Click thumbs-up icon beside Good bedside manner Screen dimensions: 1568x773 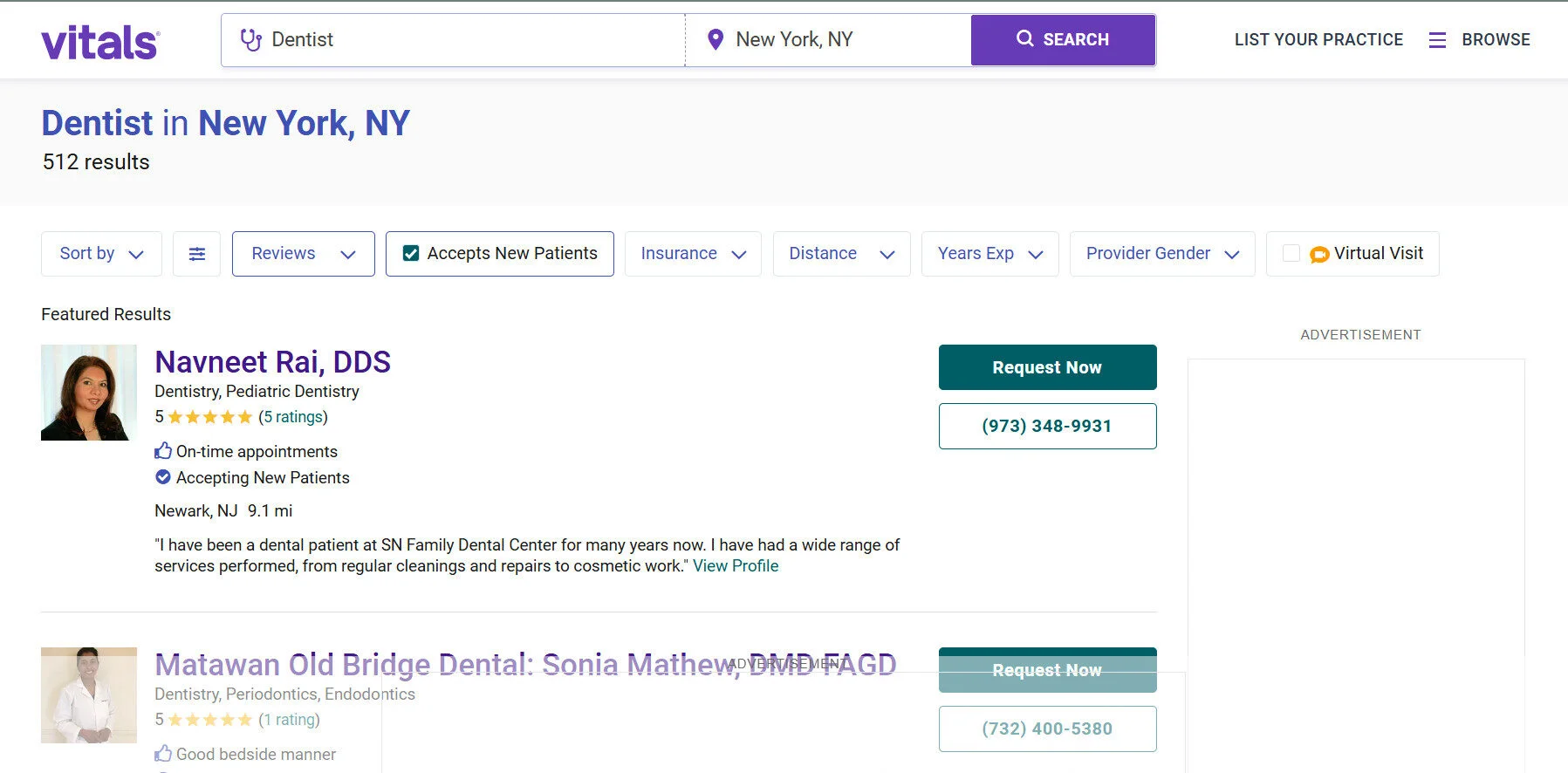pos(163,754)
